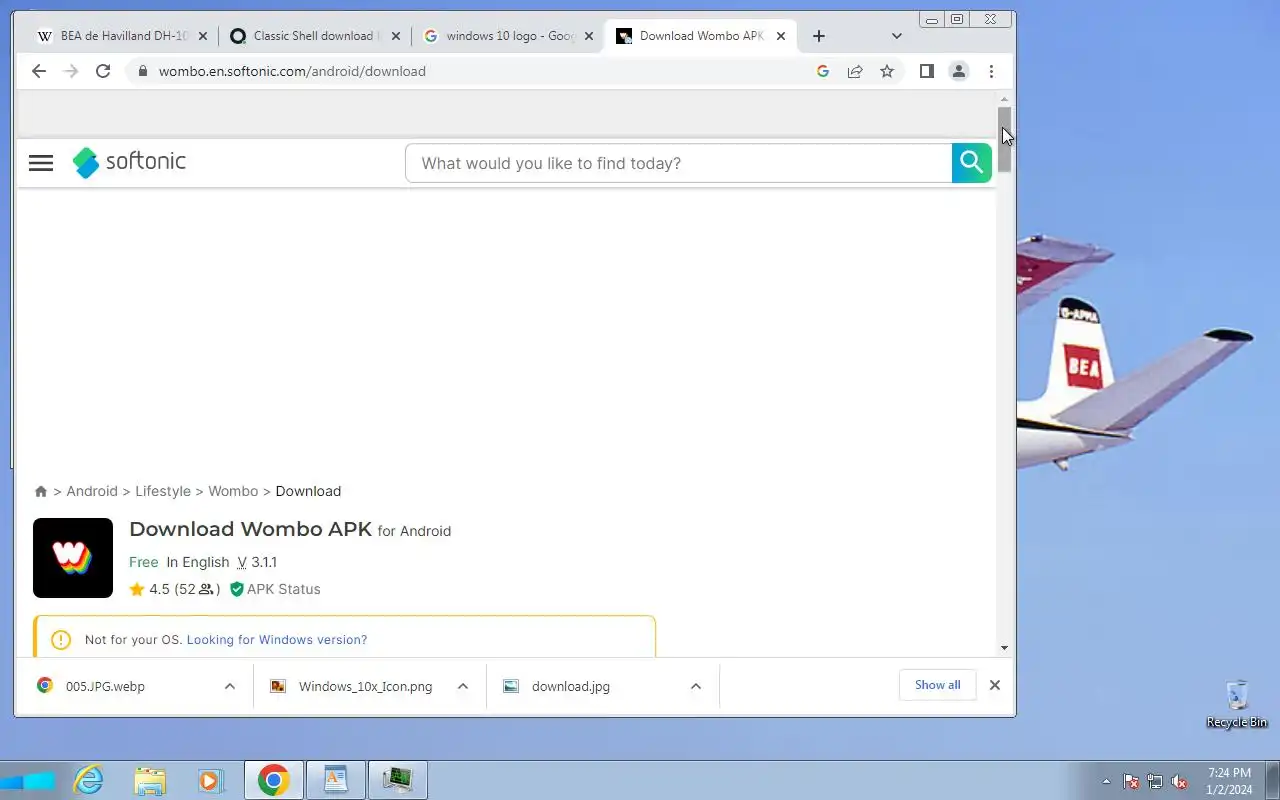
Task: Go to Lifestyle breadcrumb link
Action: [163, 491]
